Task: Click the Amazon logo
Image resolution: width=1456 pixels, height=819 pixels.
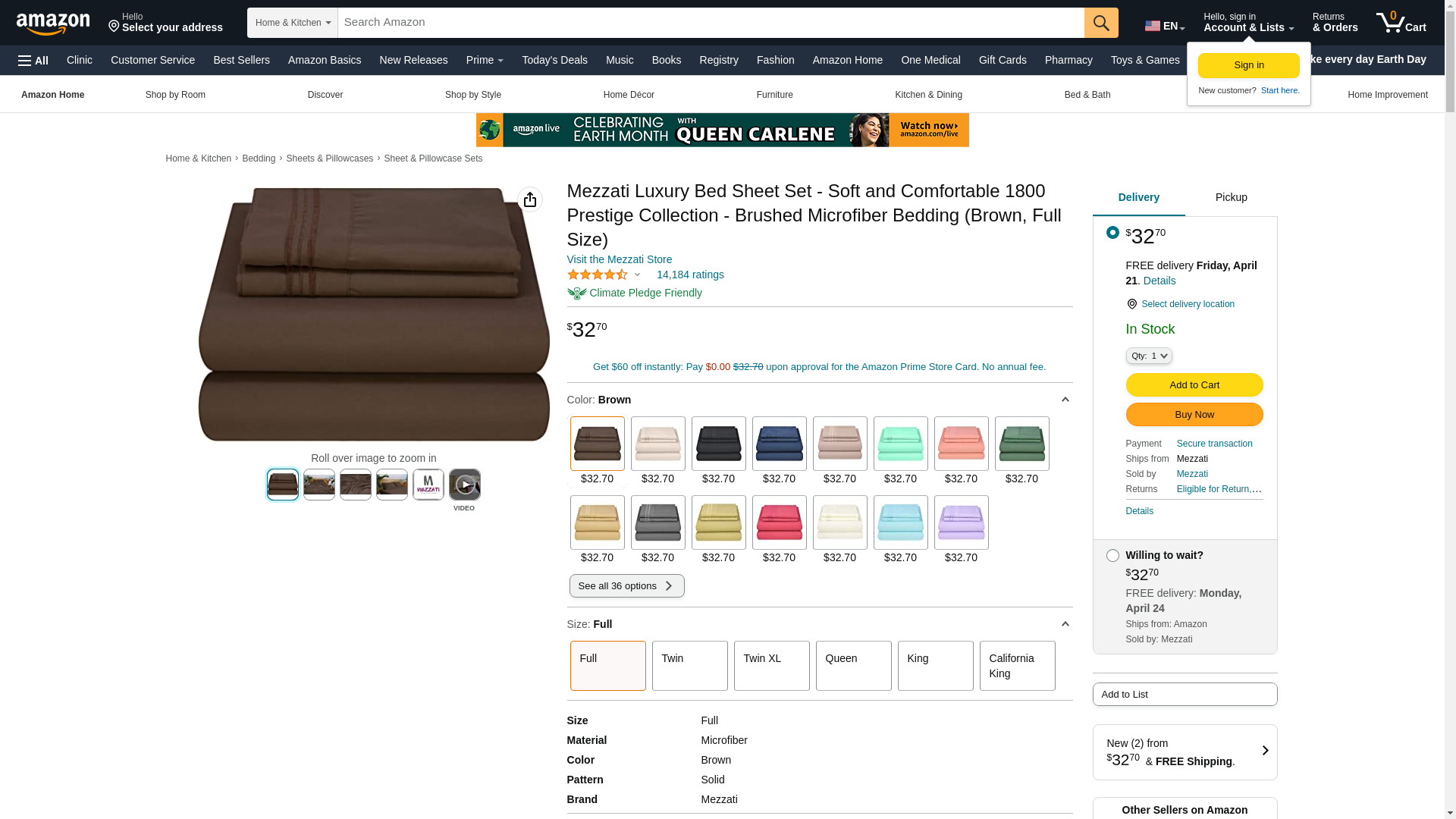Action: [53, 24]
